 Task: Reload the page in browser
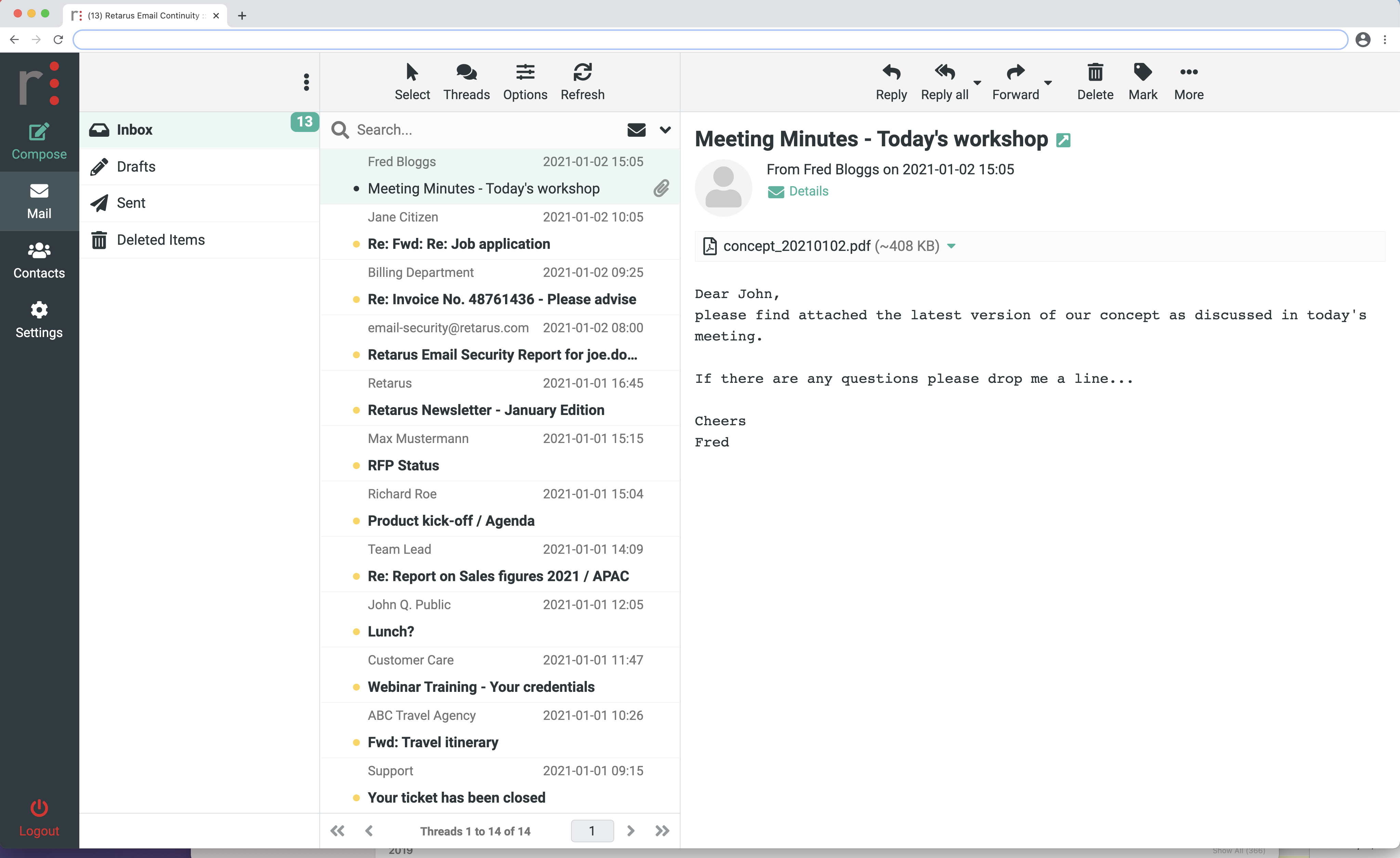coord(58,39)
